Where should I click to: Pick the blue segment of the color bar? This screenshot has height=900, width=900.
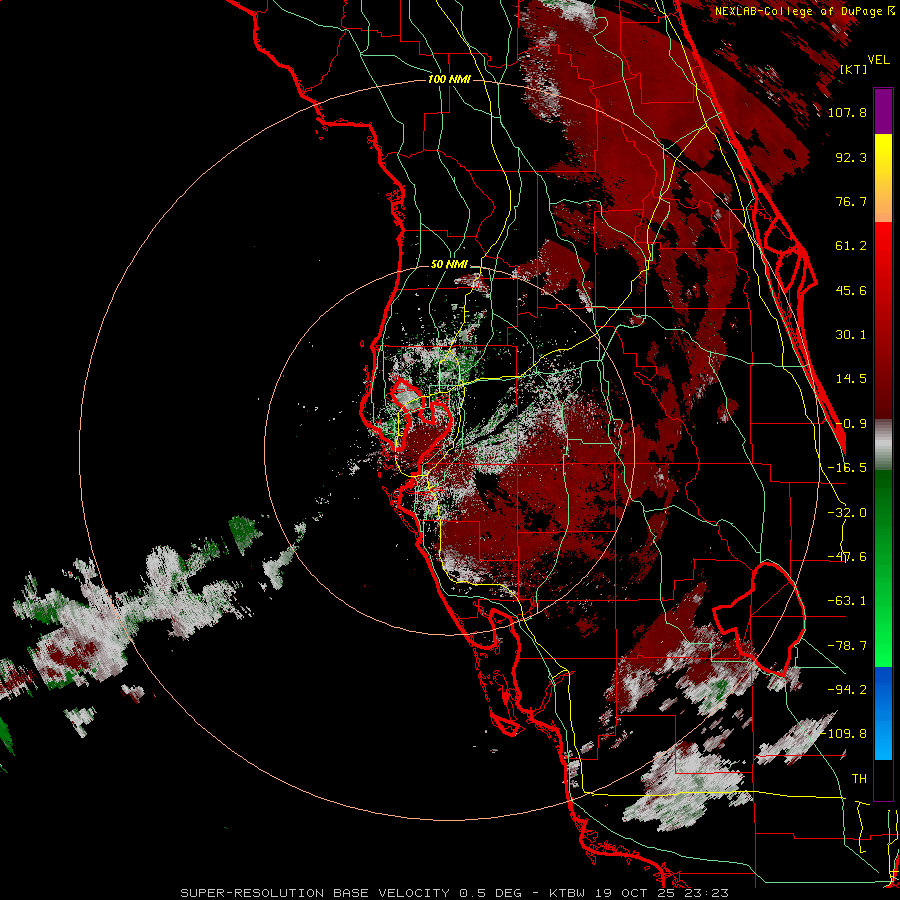coord(883,713)
